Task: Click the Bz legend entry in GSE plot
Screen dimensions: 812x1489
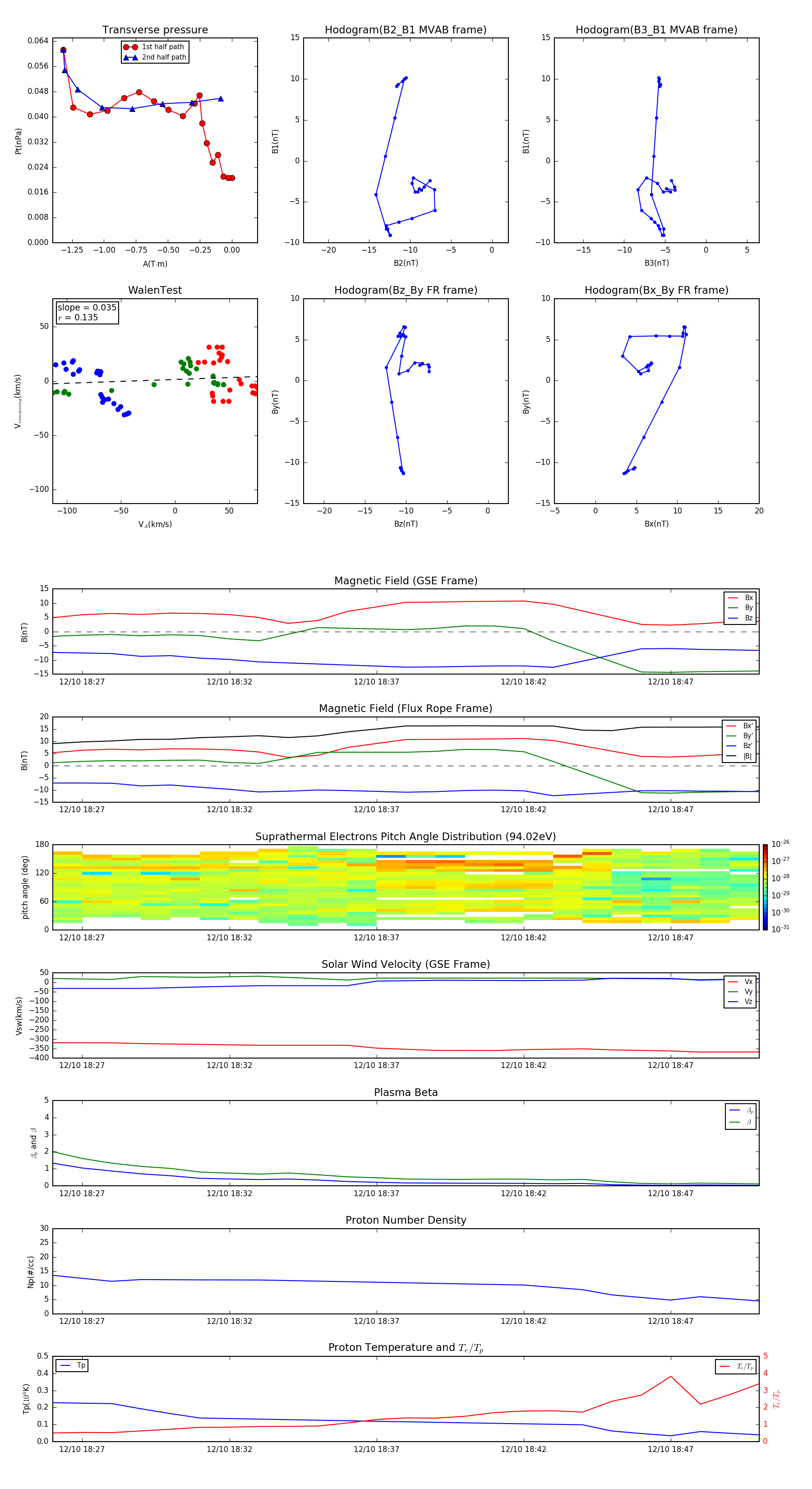Action: 741,619
